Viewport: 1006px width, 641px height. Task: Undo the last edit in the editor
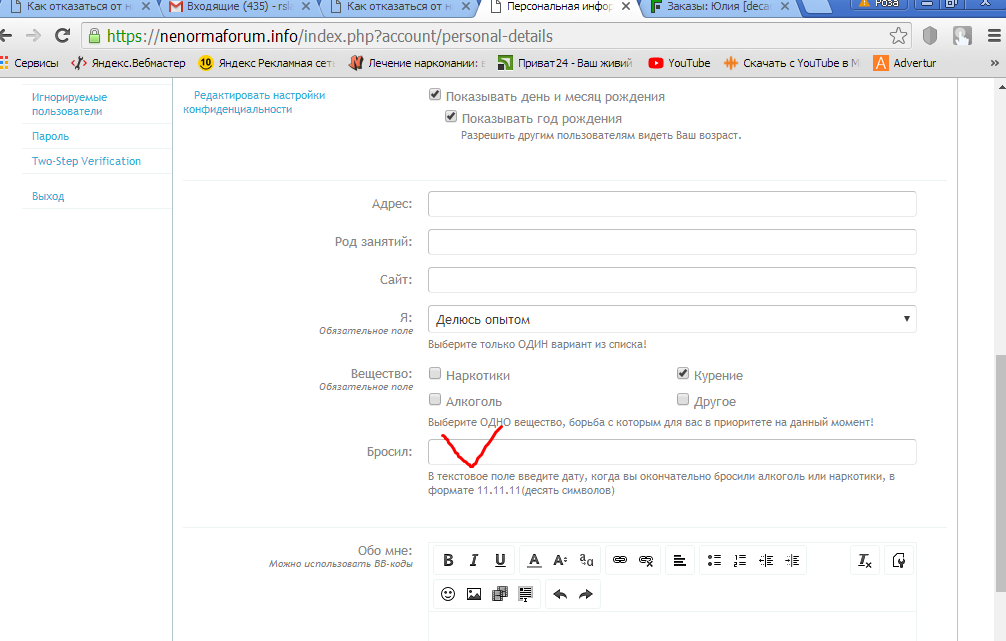[560, 594]
